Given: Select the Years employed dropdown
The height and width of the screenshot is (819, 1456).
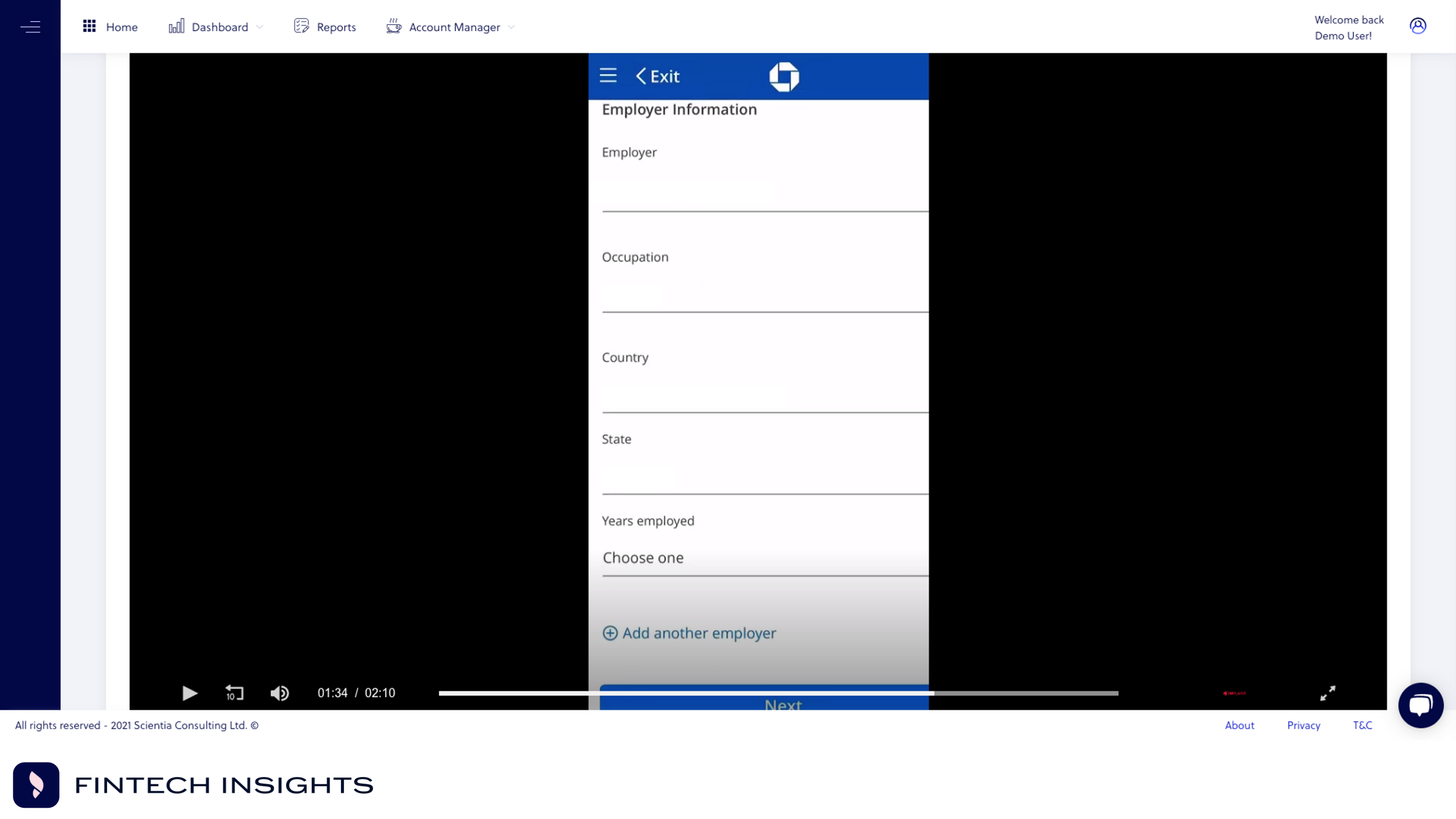Looking at the screenshot, I should 764,557.
